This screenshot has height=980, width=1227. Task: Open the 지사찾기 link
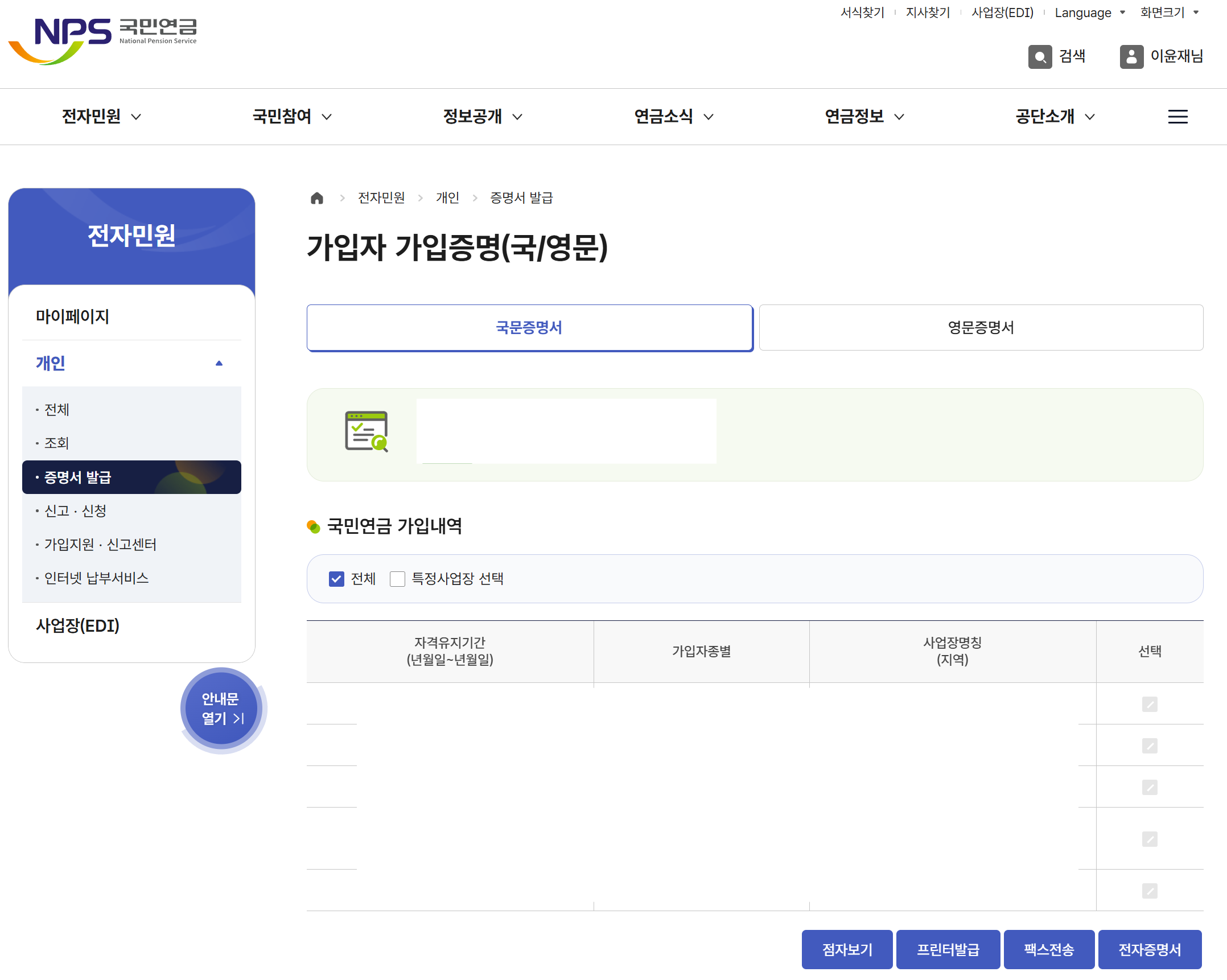click(x=928, y=13)
